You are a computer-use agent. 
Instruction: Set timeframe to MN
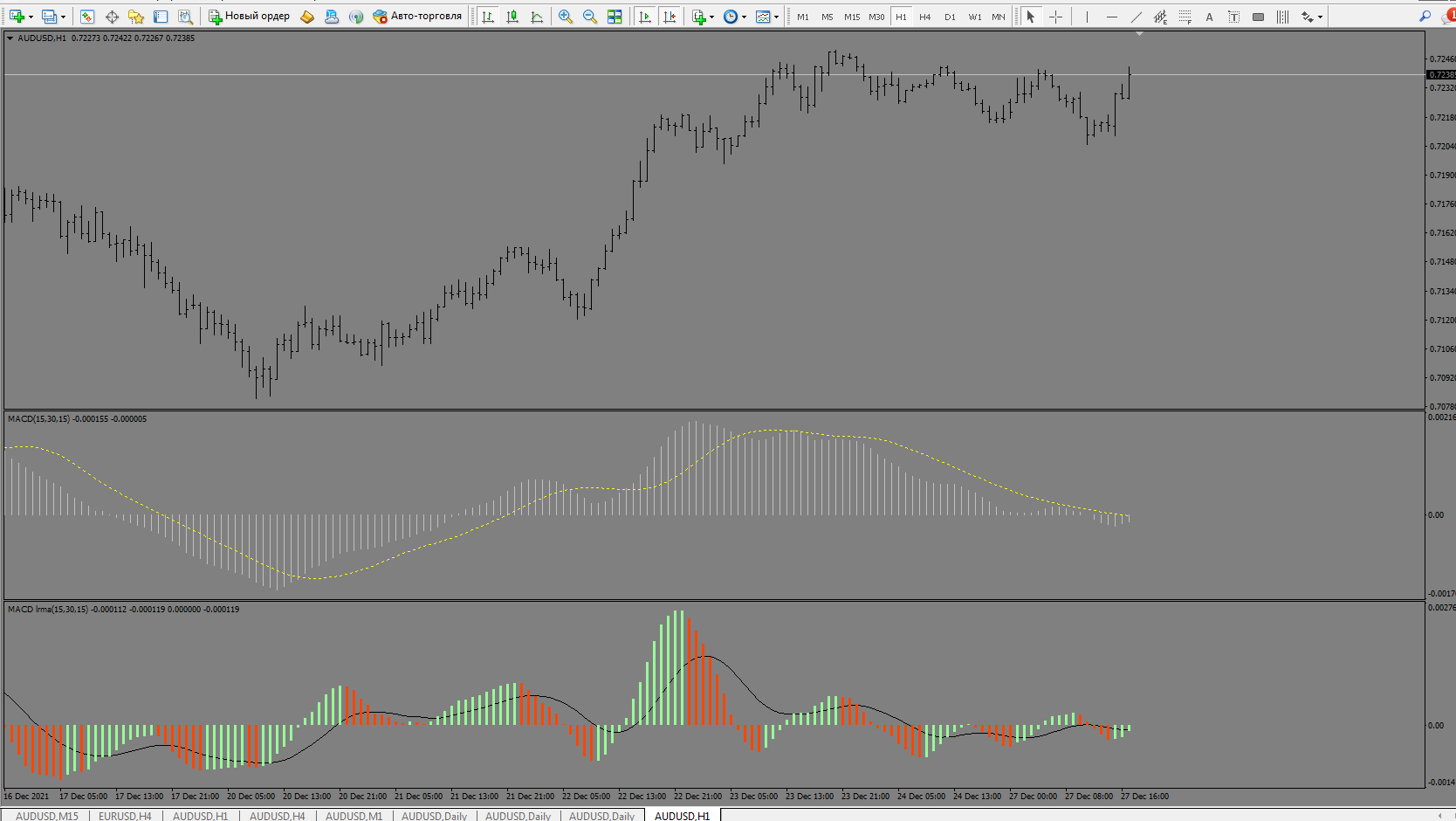click(999, 17)
